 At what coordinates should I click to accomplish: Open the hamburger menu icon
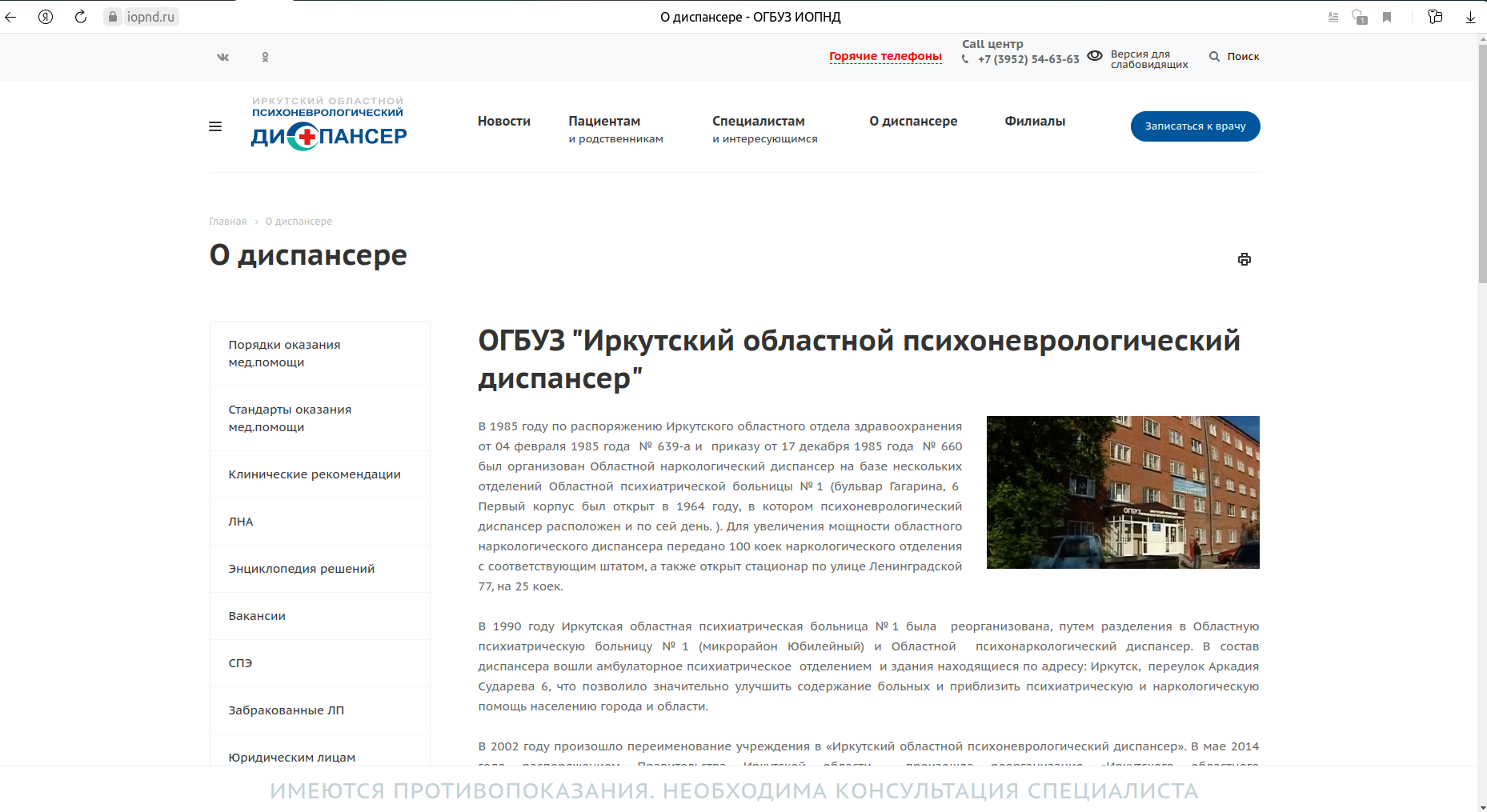coord(215,126)
